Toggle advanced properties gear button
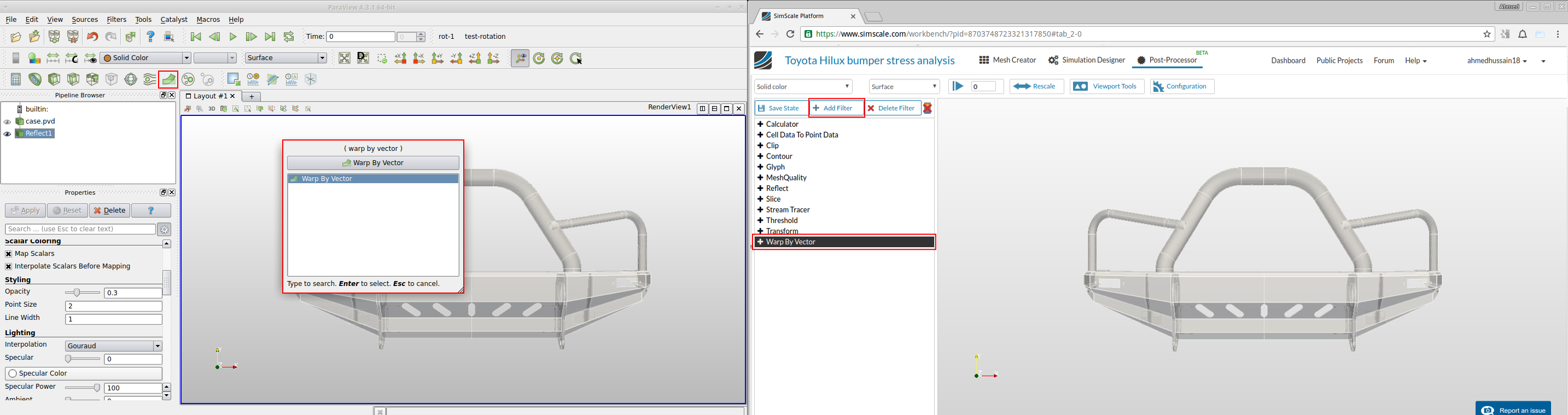This screenshot has height=415, width=1568. pyautogui.click(x=164, y=230)
